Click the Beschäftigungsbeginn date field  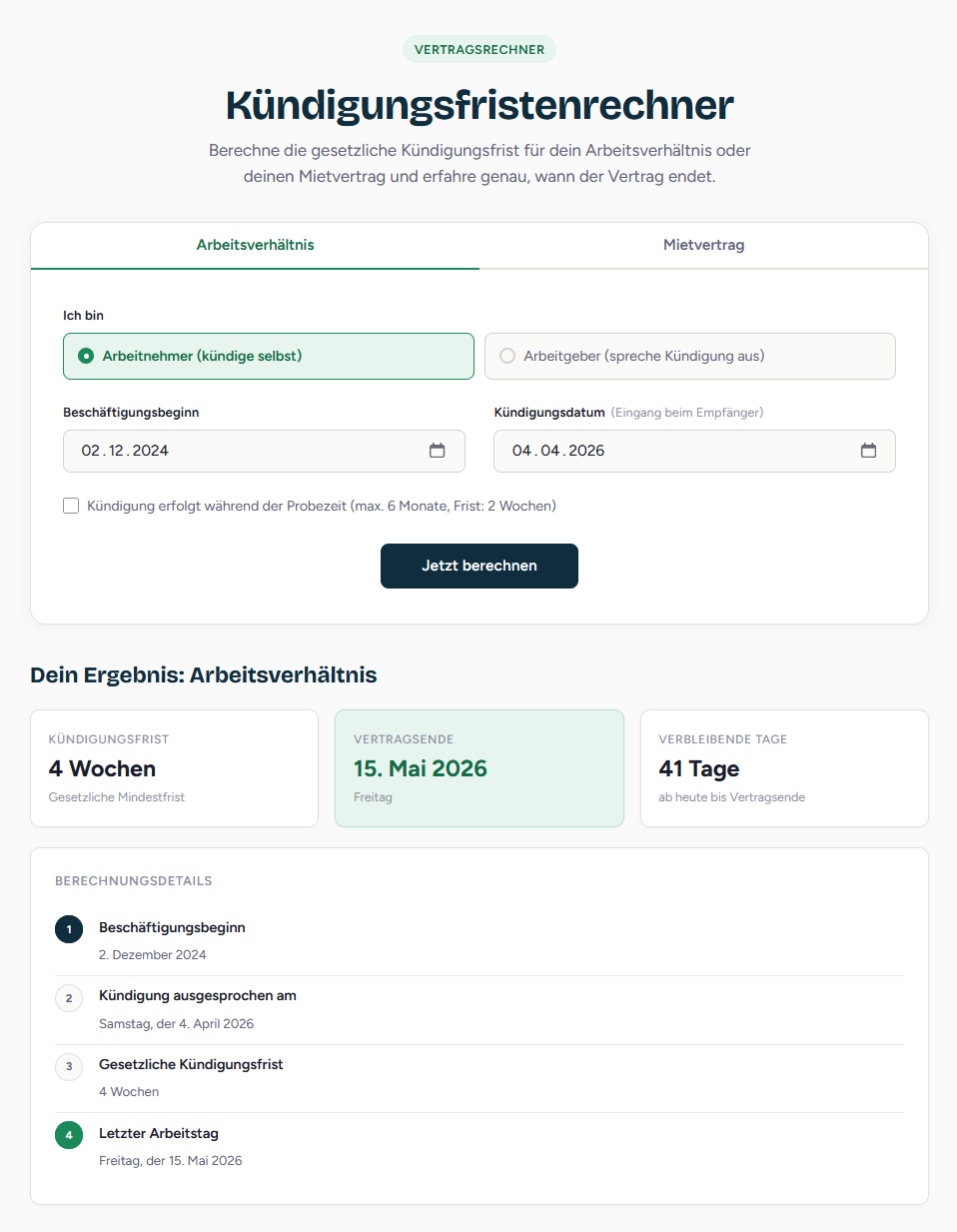click(x=264, y=451)
